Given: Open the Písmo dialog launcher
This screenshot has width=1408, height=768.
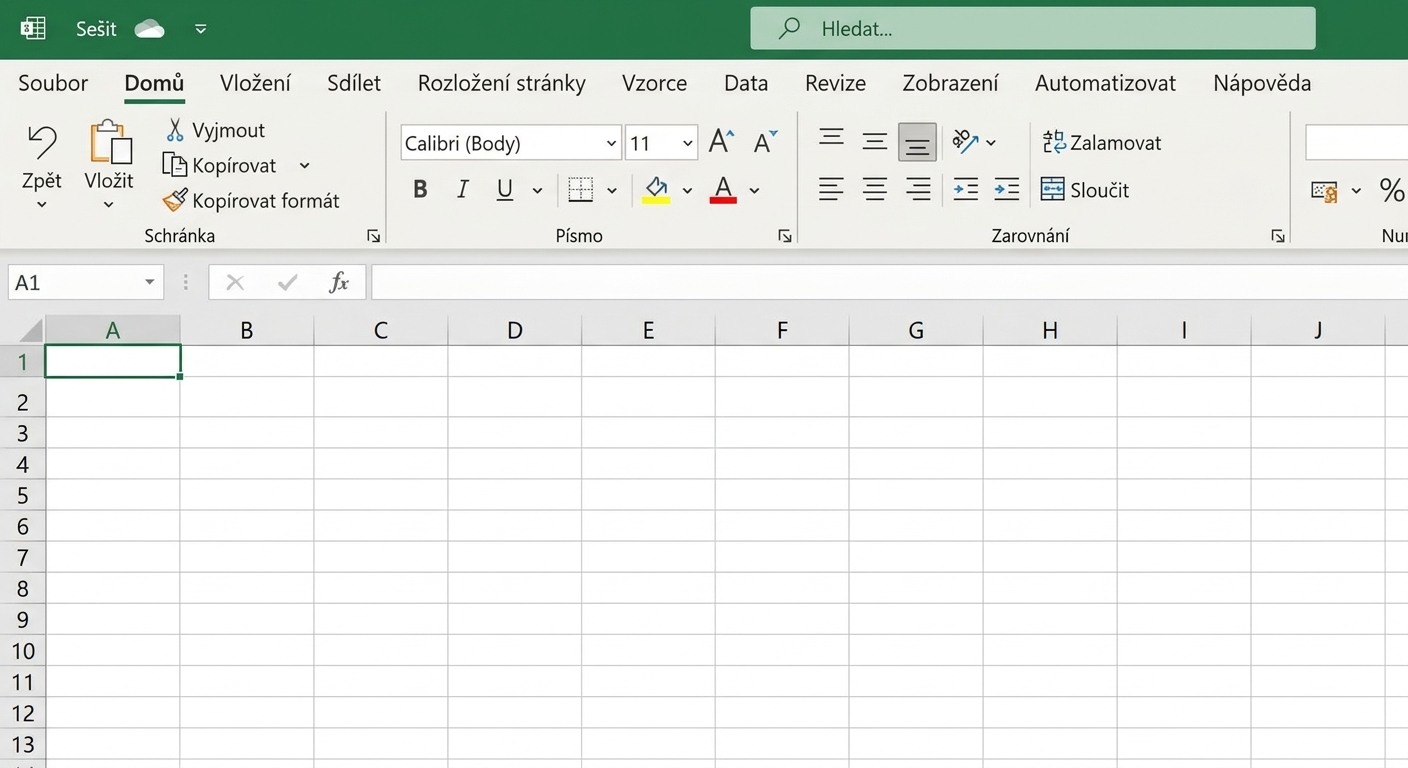Looking at the screenshot, I should pos(785,236).
